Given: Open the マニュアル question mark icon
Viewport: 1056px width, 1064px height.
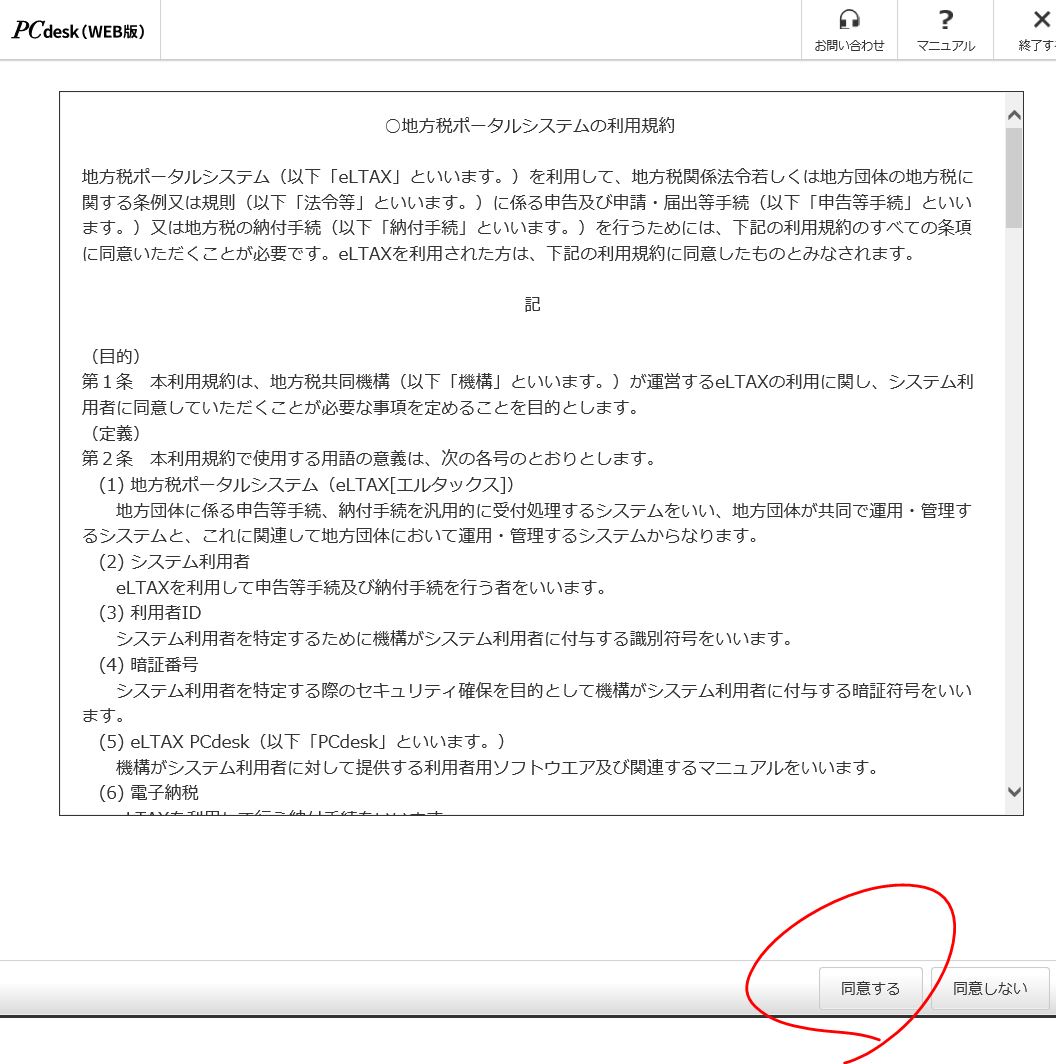Looking at the screenshot, I should (x=945, y=20).
